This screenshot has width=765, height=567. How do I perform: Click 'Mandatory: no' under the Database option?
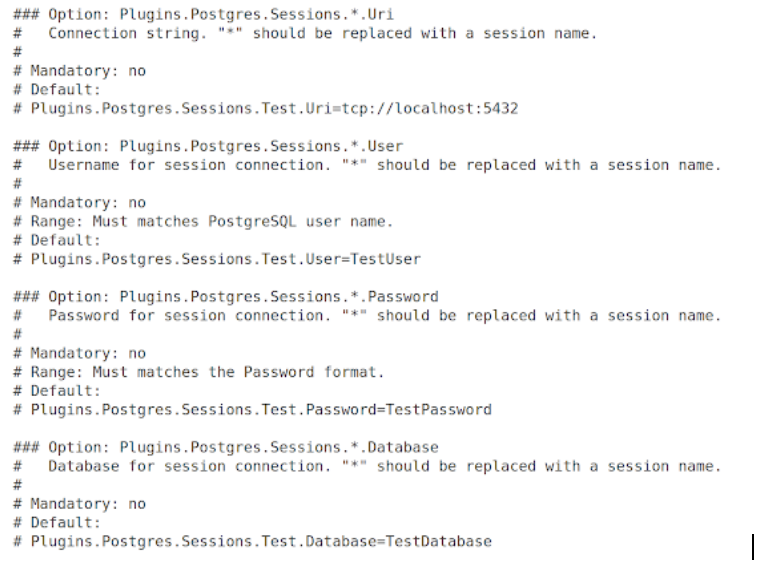point(88,504)
